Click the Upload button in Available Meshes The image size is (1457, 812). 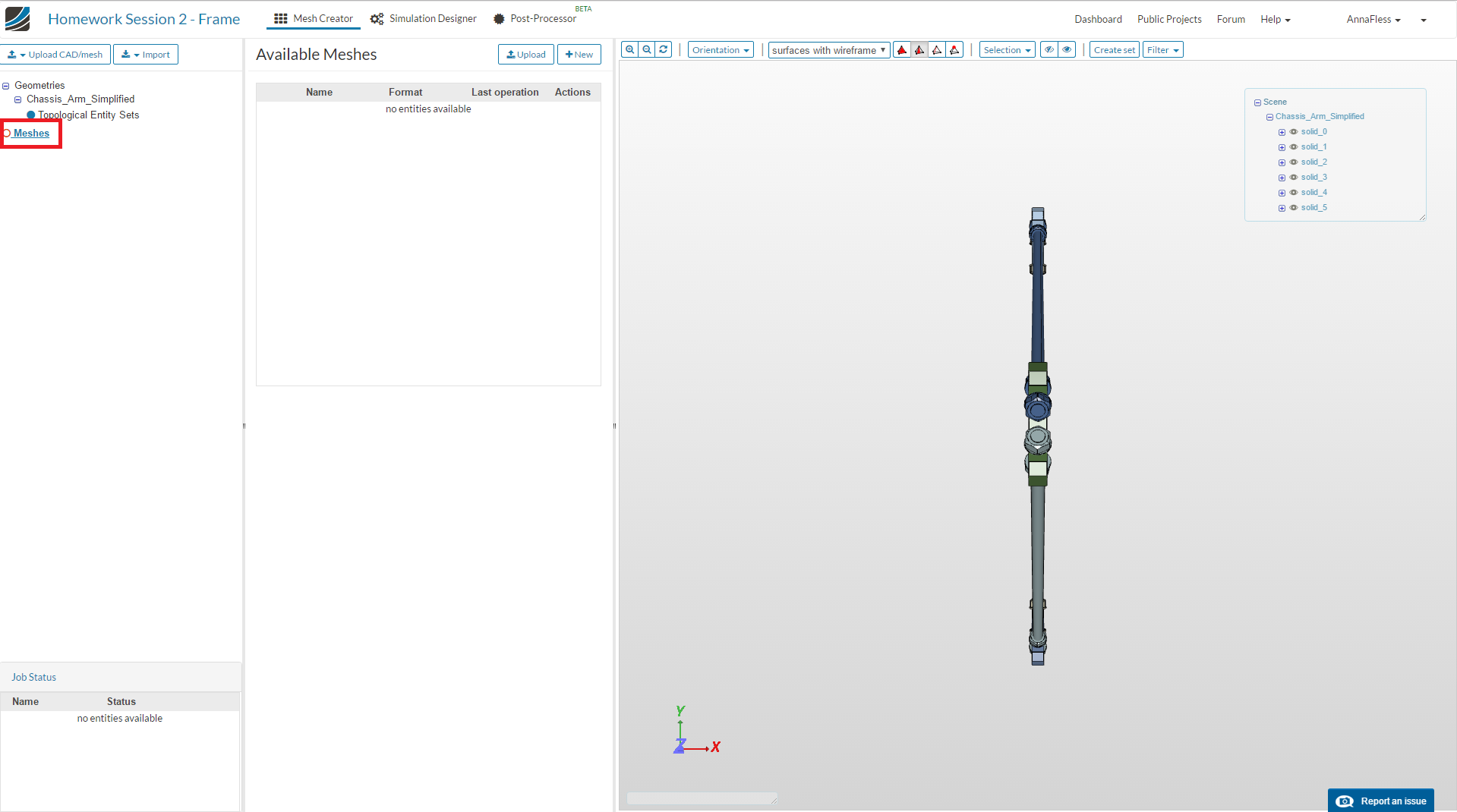click(x=525, y=55)
